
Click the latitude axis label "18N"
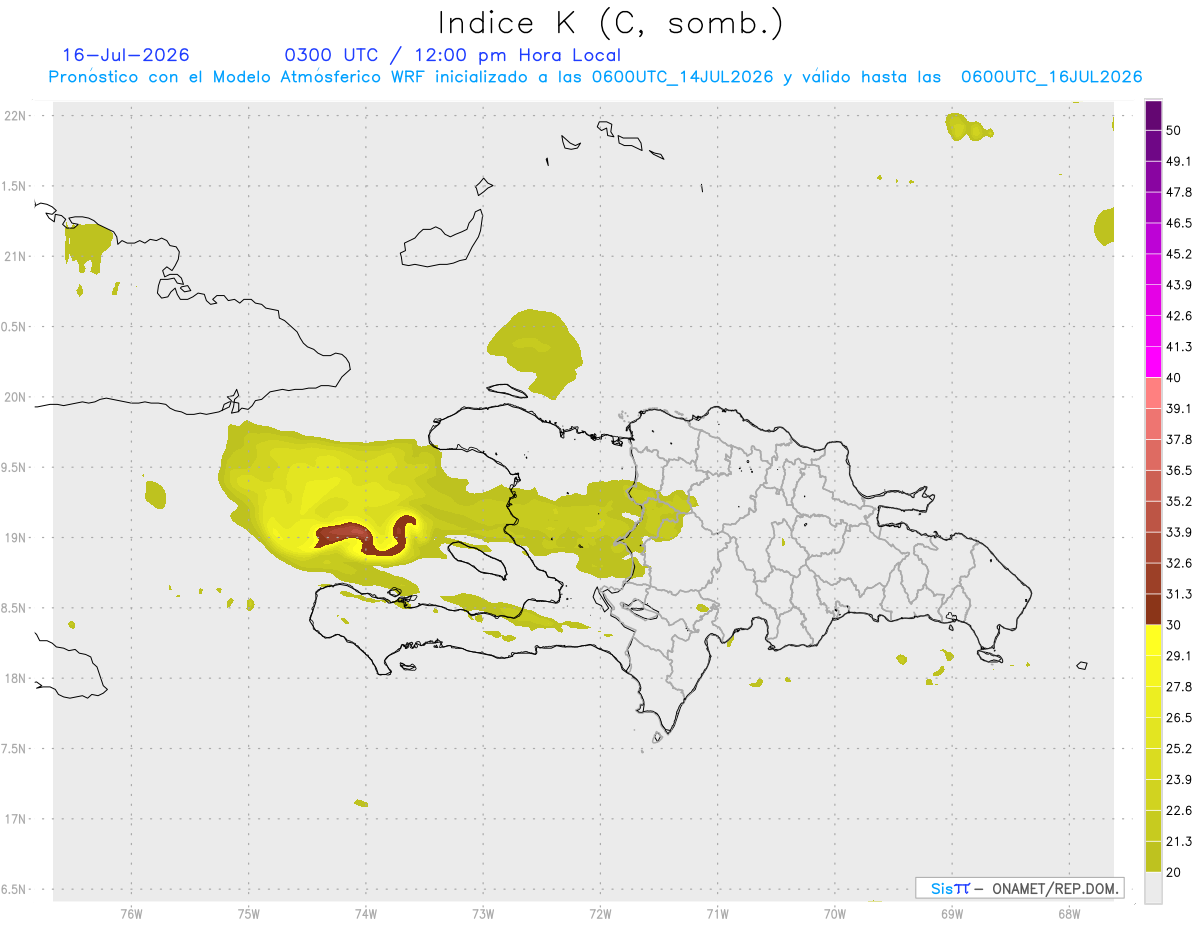[x=15, y=679]
